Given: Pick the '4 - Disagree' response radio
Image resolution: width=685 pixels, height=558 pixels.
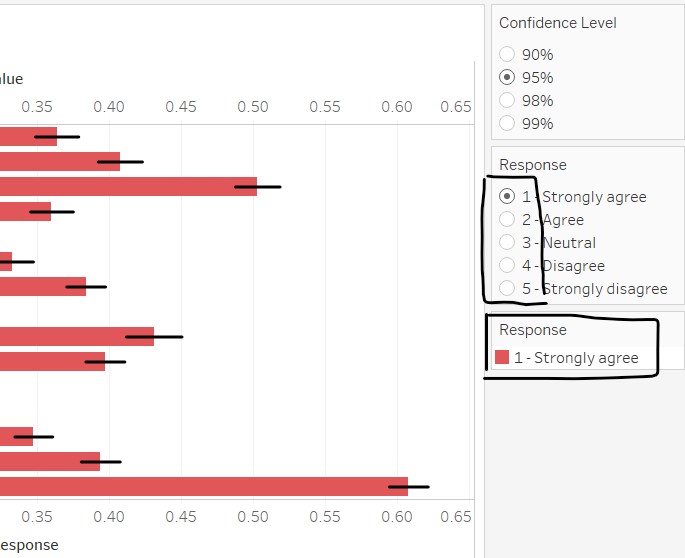Looking at the screenshot, I should click(x=507, y=265).
